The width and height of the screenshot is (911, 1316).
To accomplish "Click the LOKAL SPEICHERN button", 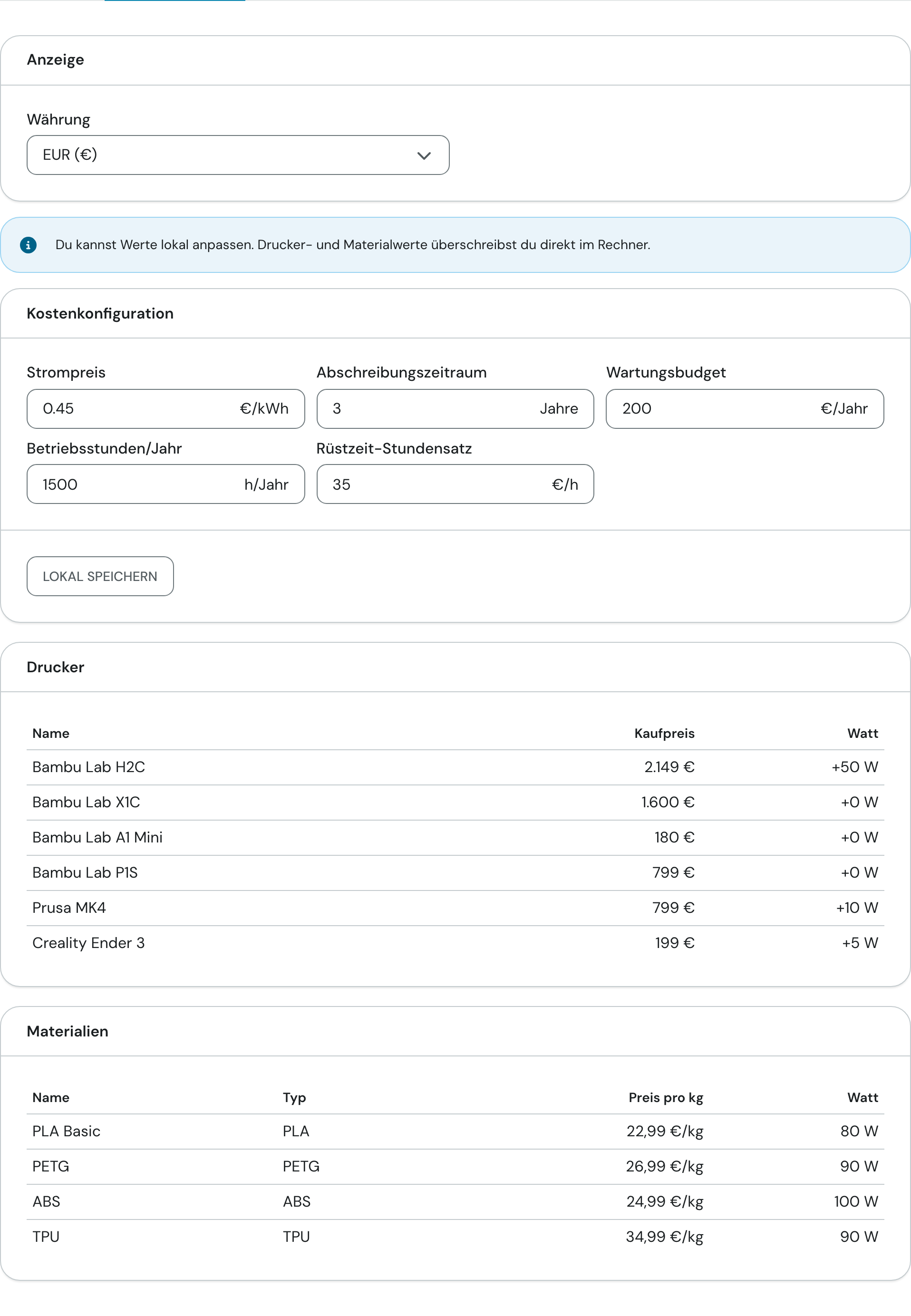I will [100, 576].
